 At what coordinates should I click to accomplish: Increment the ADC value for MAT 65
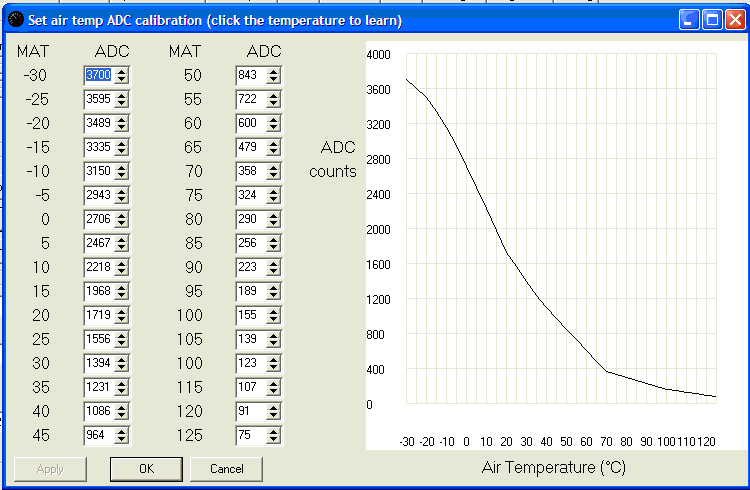click(274, 143)
